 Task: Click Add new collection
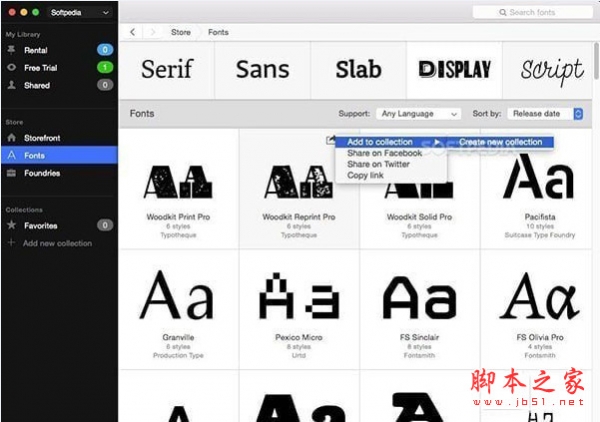[57, 243]
